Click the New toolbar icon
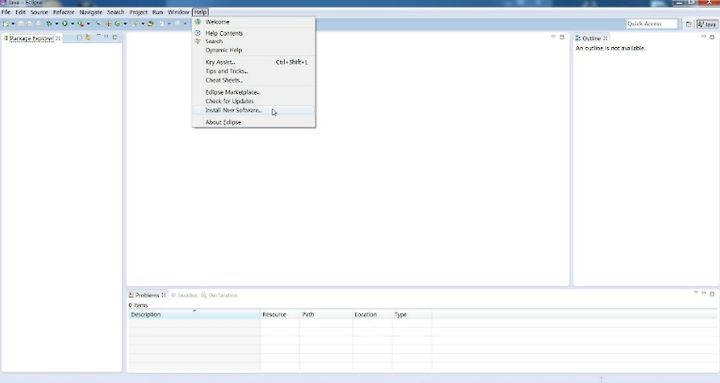 (x=6, y=23)
